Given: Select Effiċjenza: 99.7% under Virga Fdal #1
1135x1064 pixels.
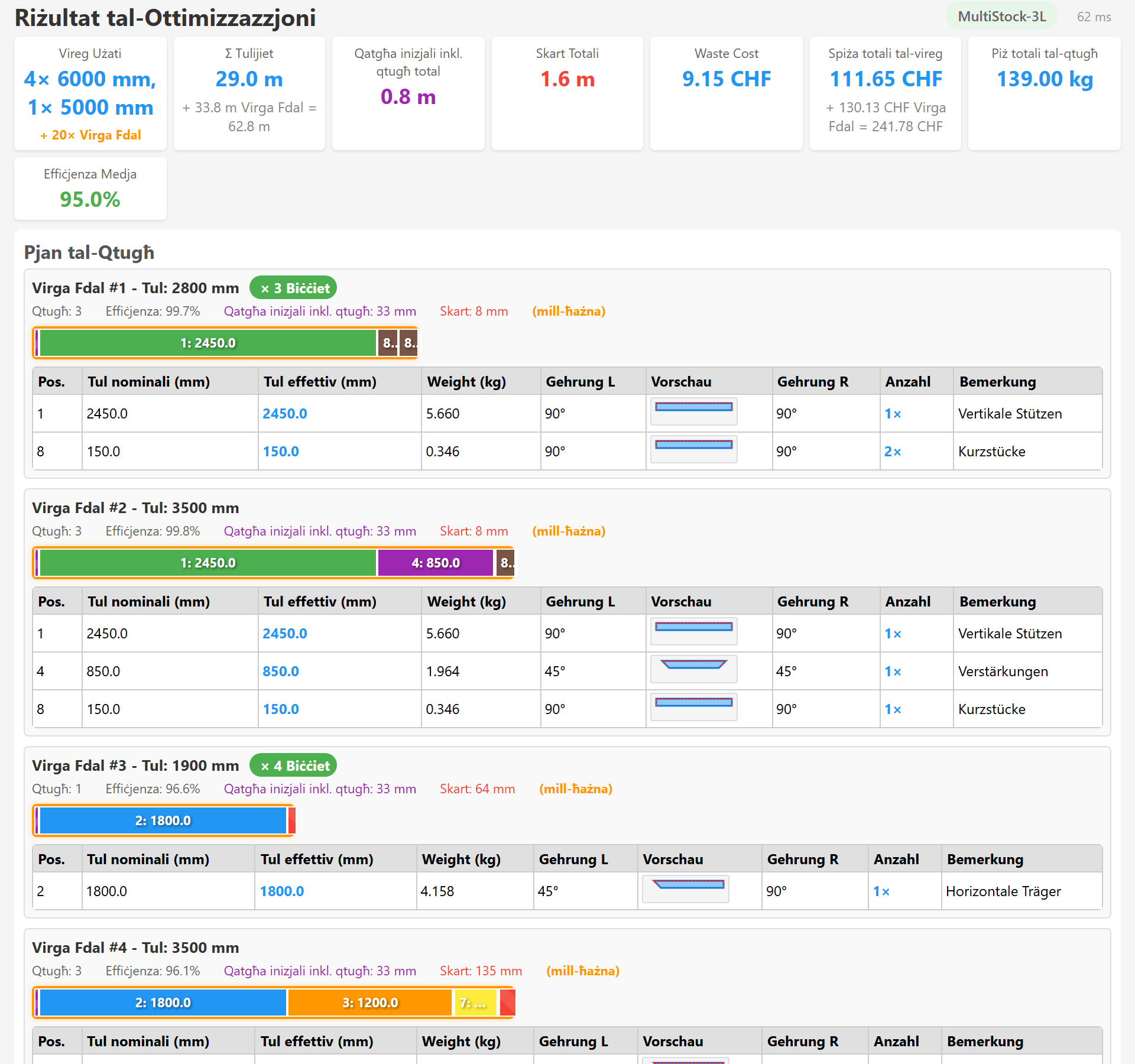Looking at the screenshot, I should click(x=153, y=311).
